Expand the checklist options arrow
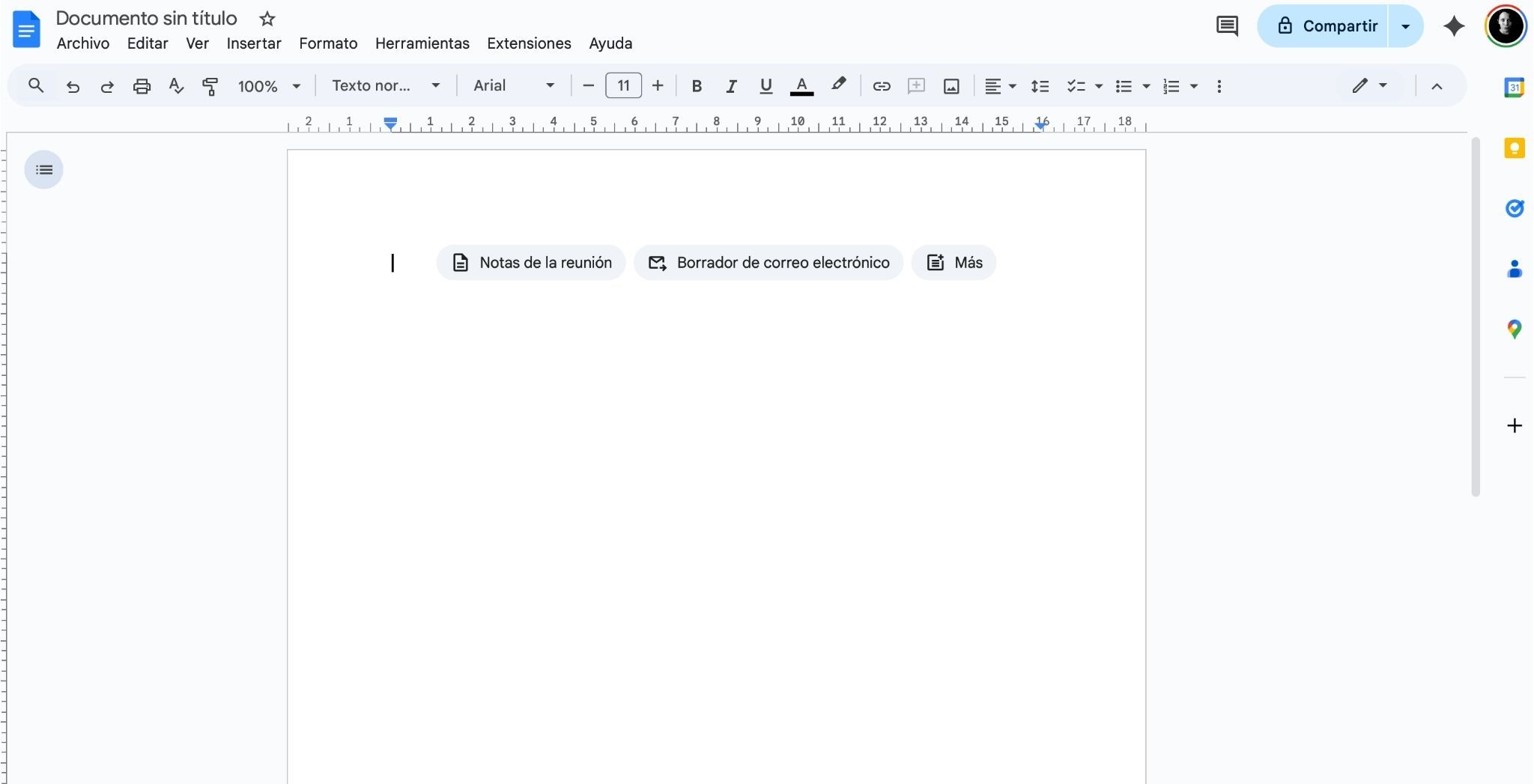The width and height of the screenshot is (1534, 784). [1099, 86]
